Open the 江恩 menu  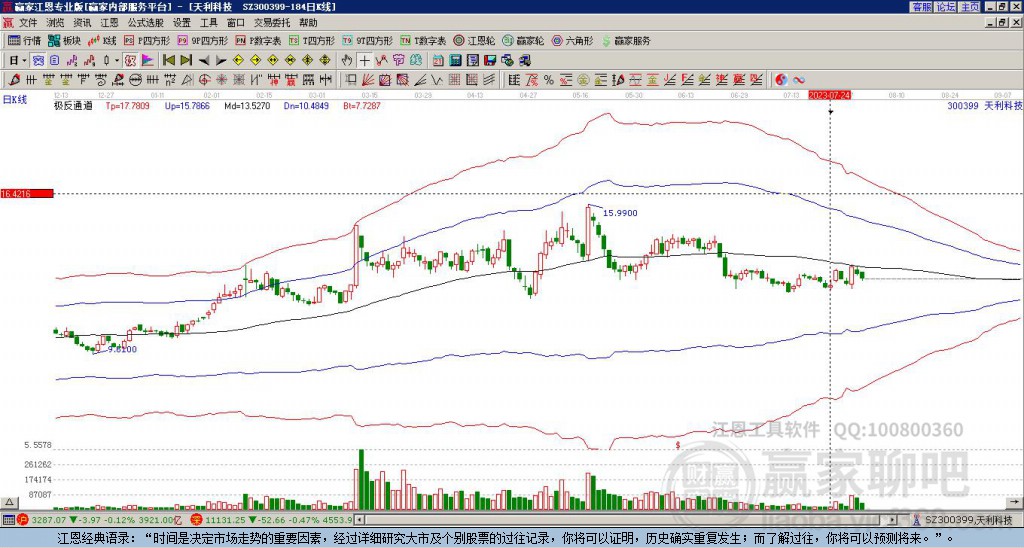(109, 23)
